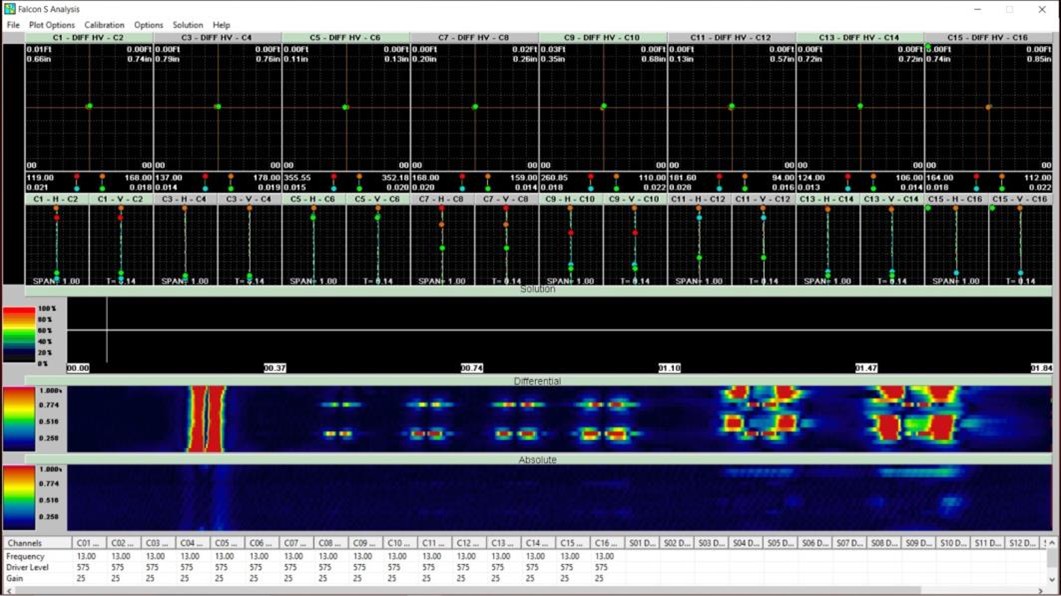Open the Plot Options menu
This screenshot has width=1061, height=596.
52,25
